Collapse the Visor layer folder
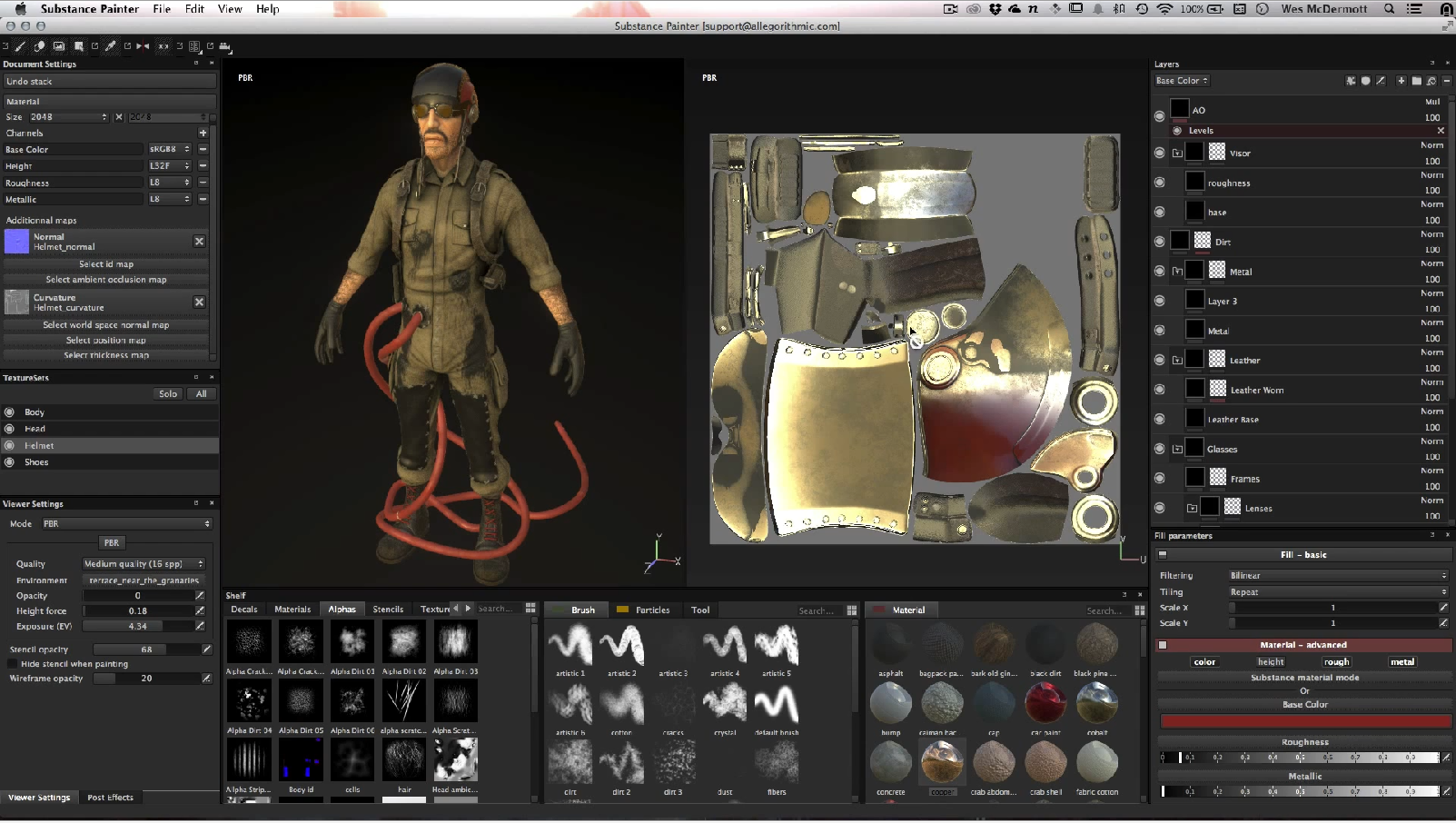The image size is (1456, 823). (x=1177, y=154)
